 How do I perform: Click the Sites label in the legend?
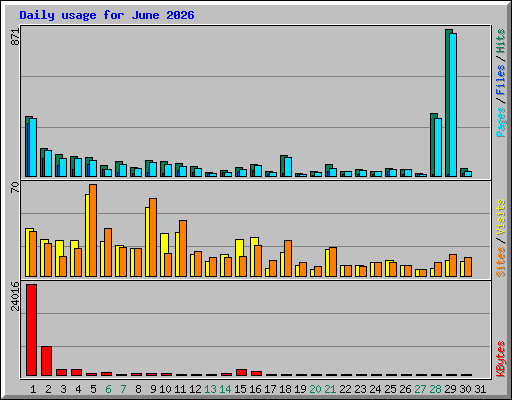(500, 262)
